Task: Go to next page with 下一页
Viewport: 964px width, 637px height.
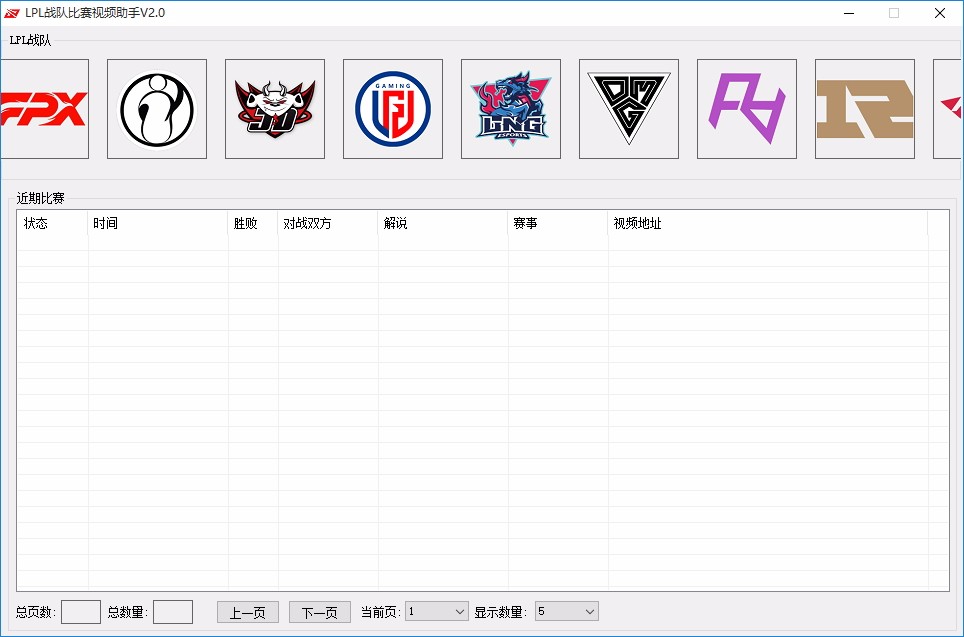Action: coord(320,612)
